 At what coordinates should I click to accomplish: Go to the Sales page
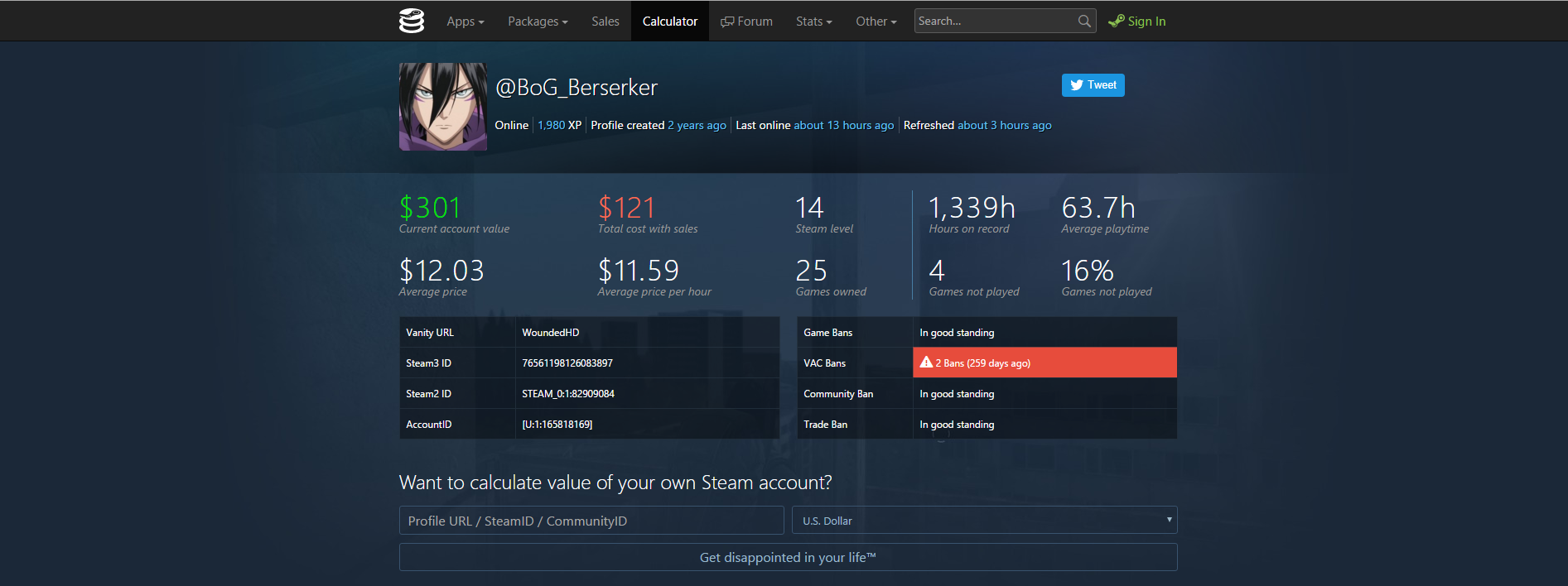click(x=605, y=22)
